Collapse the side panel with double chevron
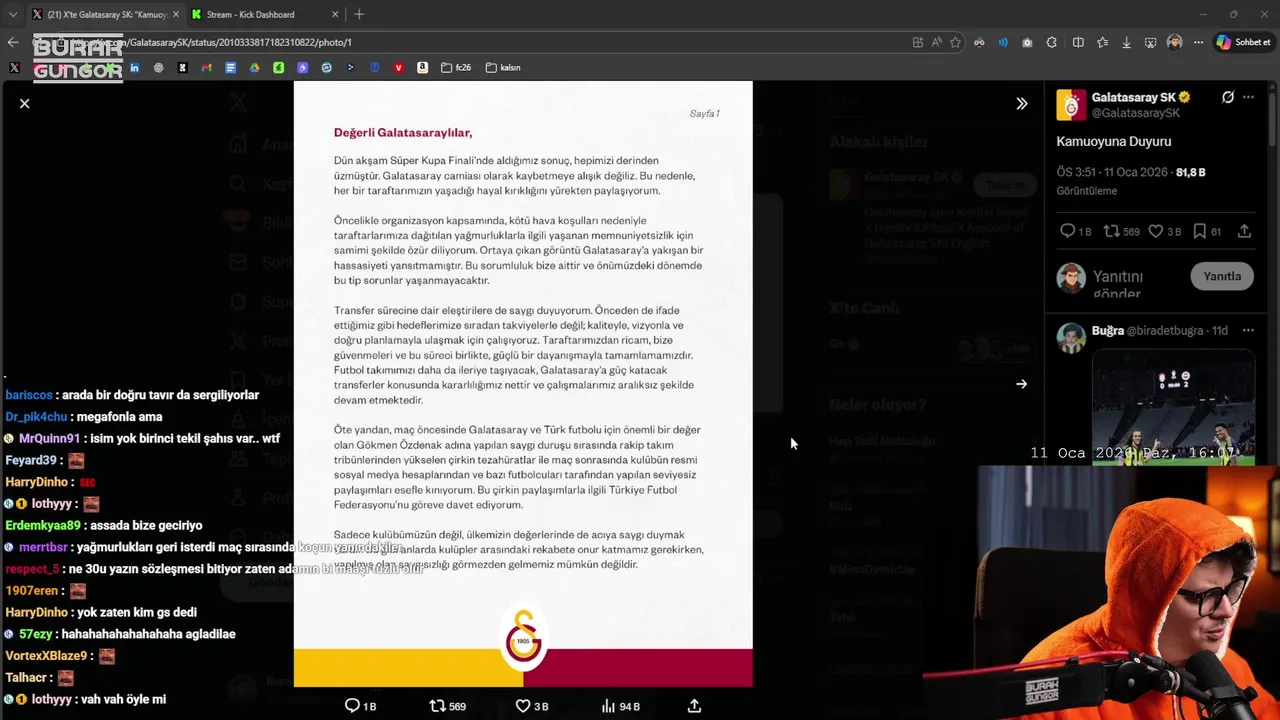Image resolution: width=1280 pixels, height=720 pixels. tap(1021, 104)
